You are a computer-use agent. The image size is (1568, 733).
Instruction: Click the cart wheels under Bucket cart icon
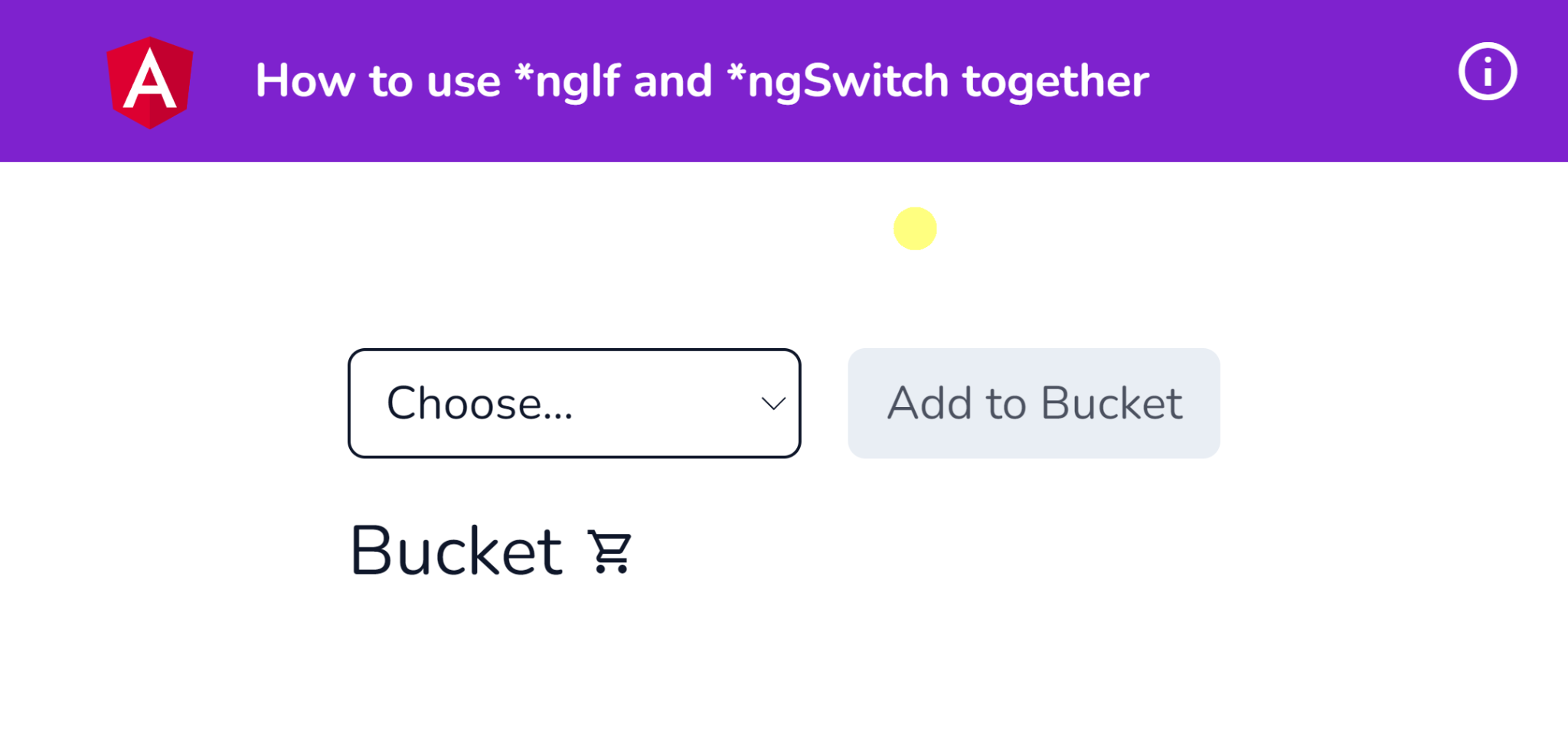(x=612, y=568)
